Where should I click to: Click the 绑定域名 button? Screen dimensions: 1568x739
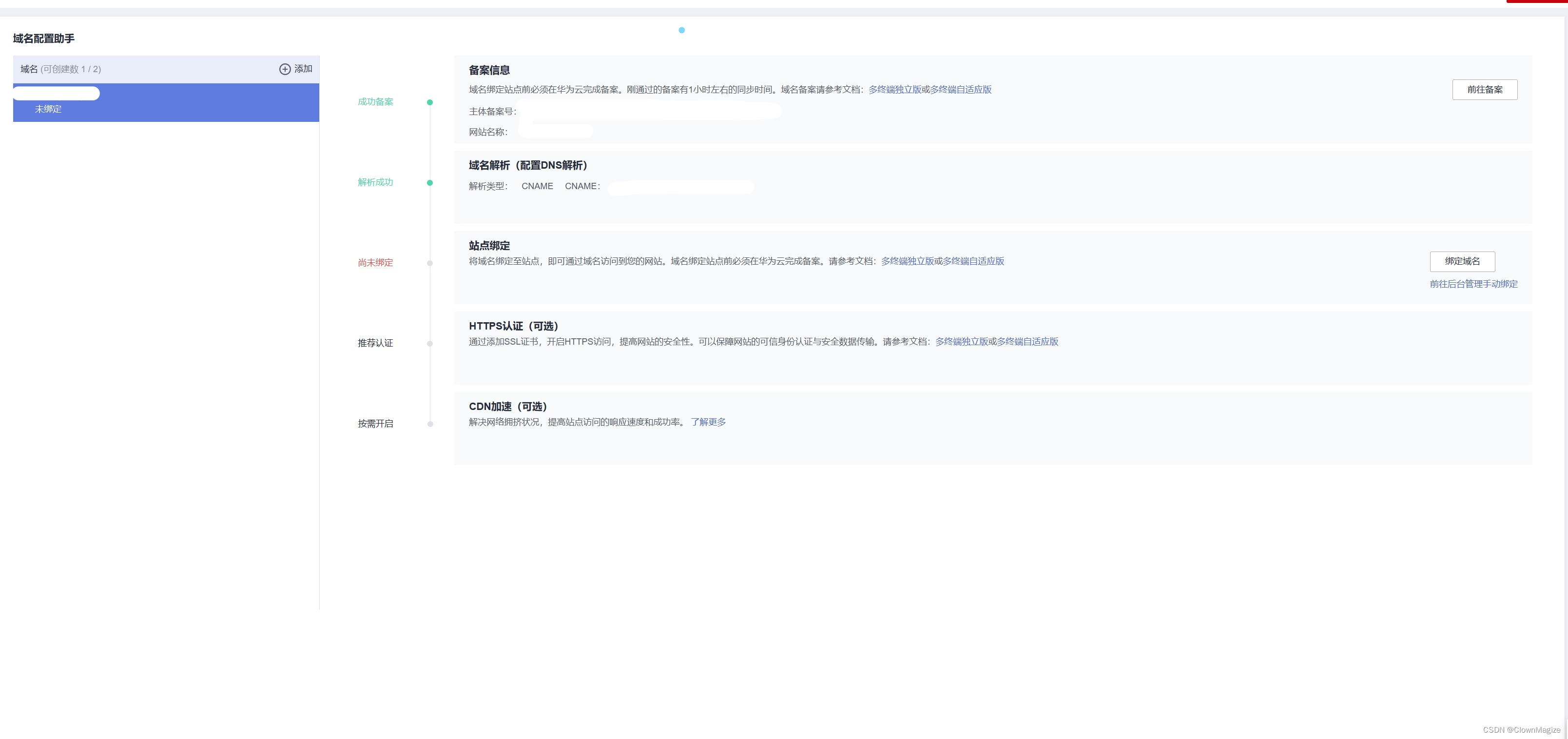[x=1462, y=261]
